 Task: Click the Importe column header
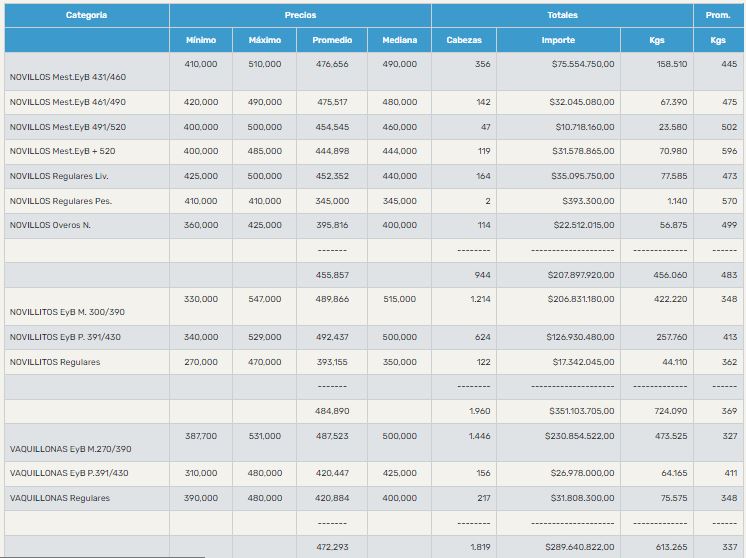coord(558,40)
